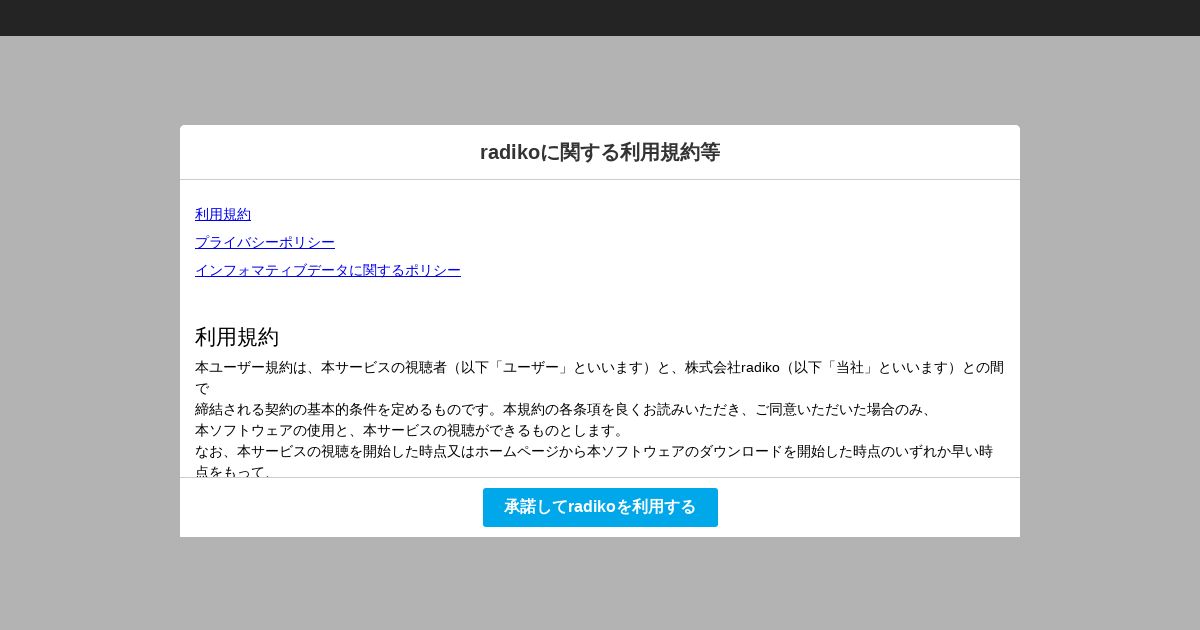Click line starting 本ソフトウェアの使用と
The height and width of the screenshot is (630, 1200).
pyautogui.click(x=409, y=430)
